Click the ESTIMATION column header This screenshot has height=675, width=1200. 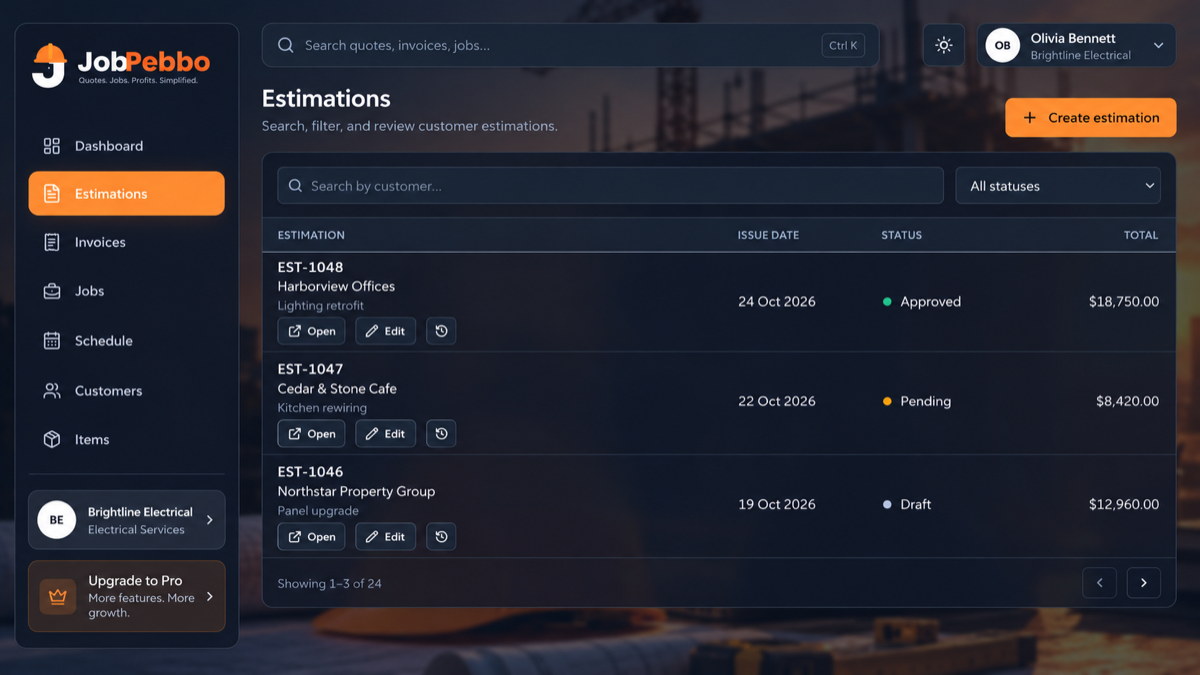[311, 235]
